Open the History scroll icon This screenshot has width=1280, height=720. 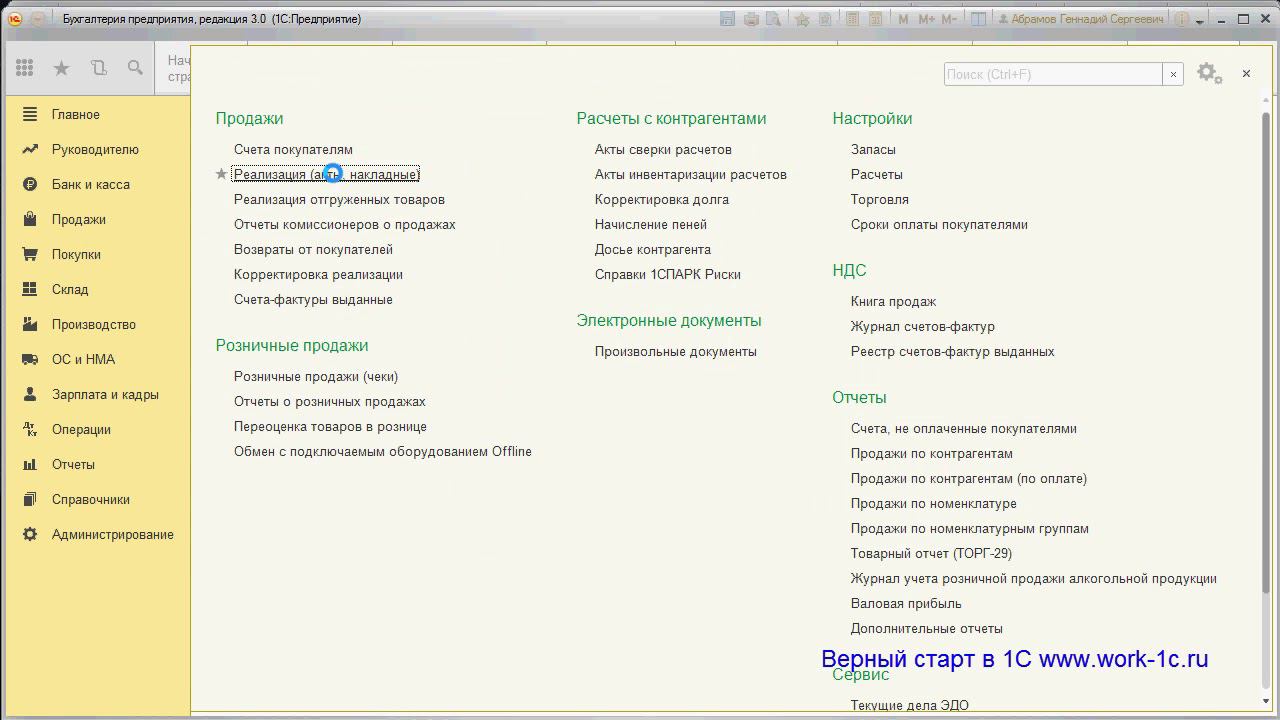98,68
